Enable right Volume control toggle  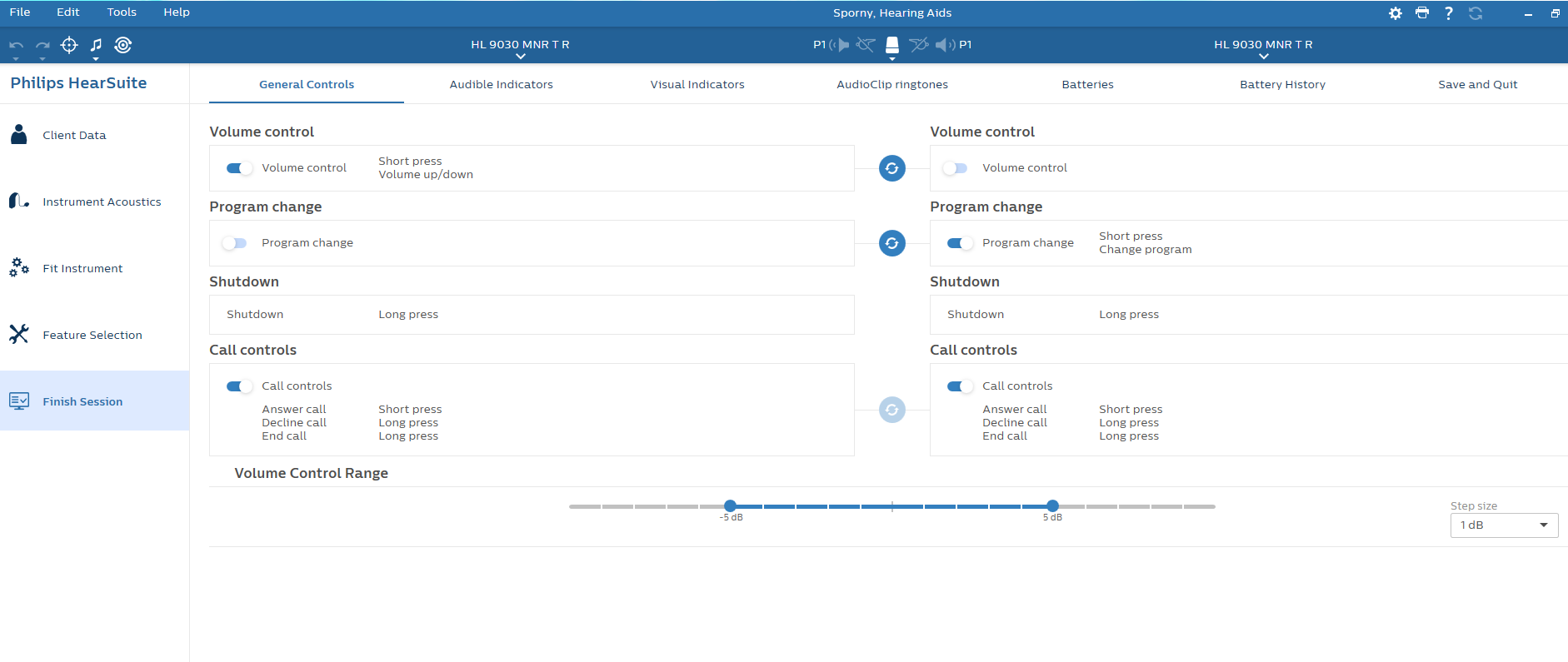click(955, 168)
